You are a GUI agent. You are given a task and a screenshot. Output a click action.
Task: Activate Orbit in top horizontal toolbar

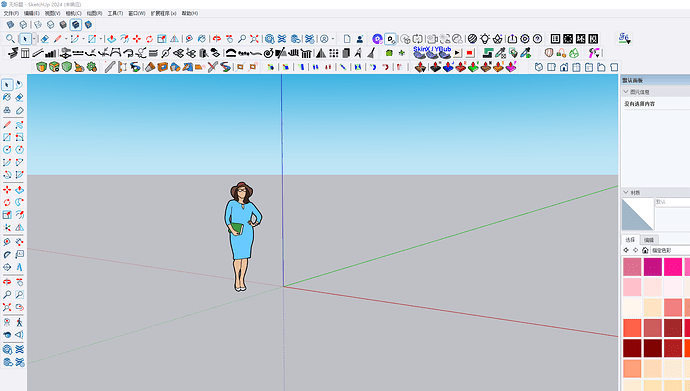pos(217,39)
